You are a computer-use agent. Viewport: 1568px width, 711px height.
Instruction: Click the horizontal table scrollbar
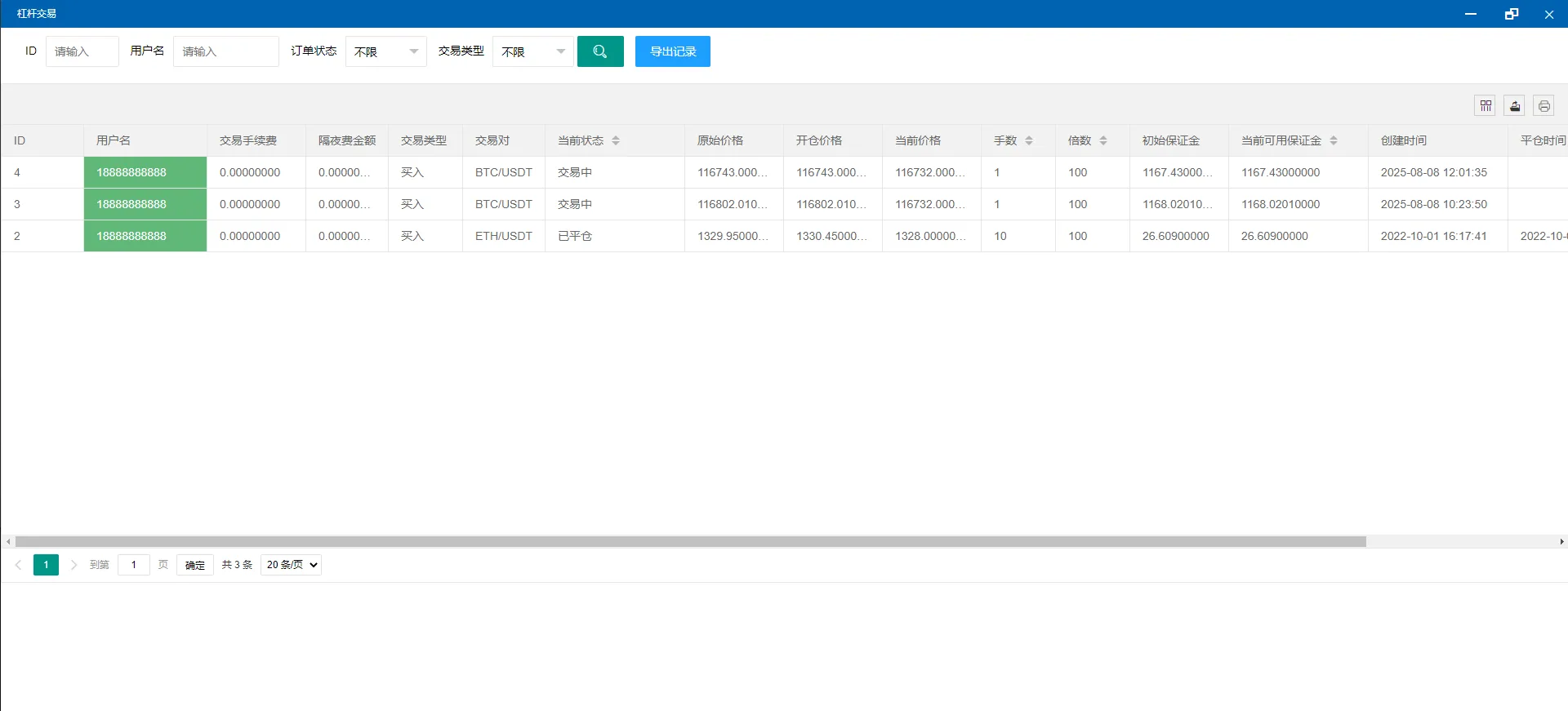pos(690,542)
